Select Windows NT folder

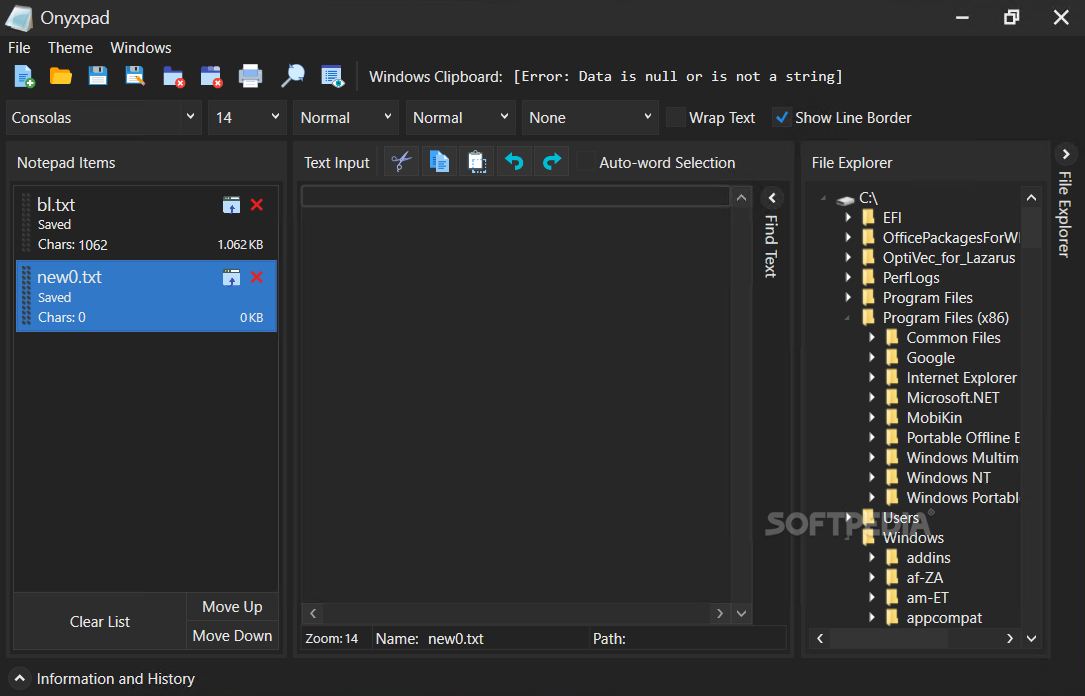[948, 478]
